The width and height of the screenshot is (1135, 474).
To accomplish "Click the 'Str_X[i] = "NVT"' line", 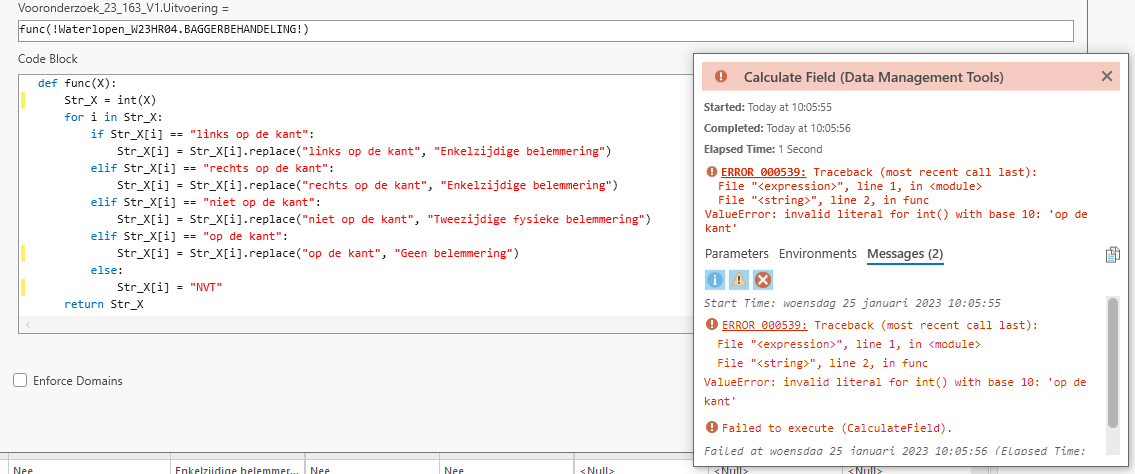I will [x=169, y=288].
